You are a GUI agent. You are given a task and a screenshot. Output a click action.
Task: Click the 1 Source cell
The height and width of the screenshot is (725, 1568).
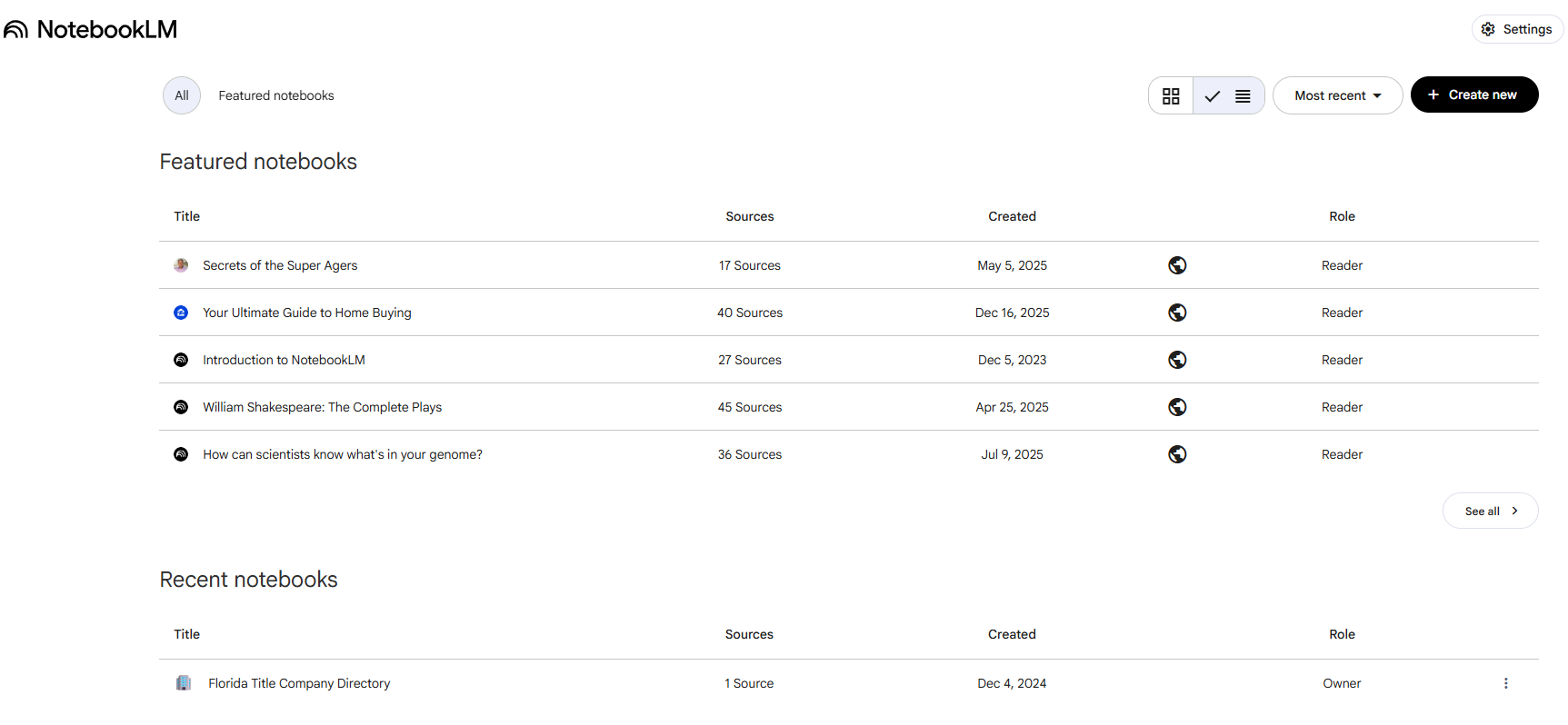point(749,683)
